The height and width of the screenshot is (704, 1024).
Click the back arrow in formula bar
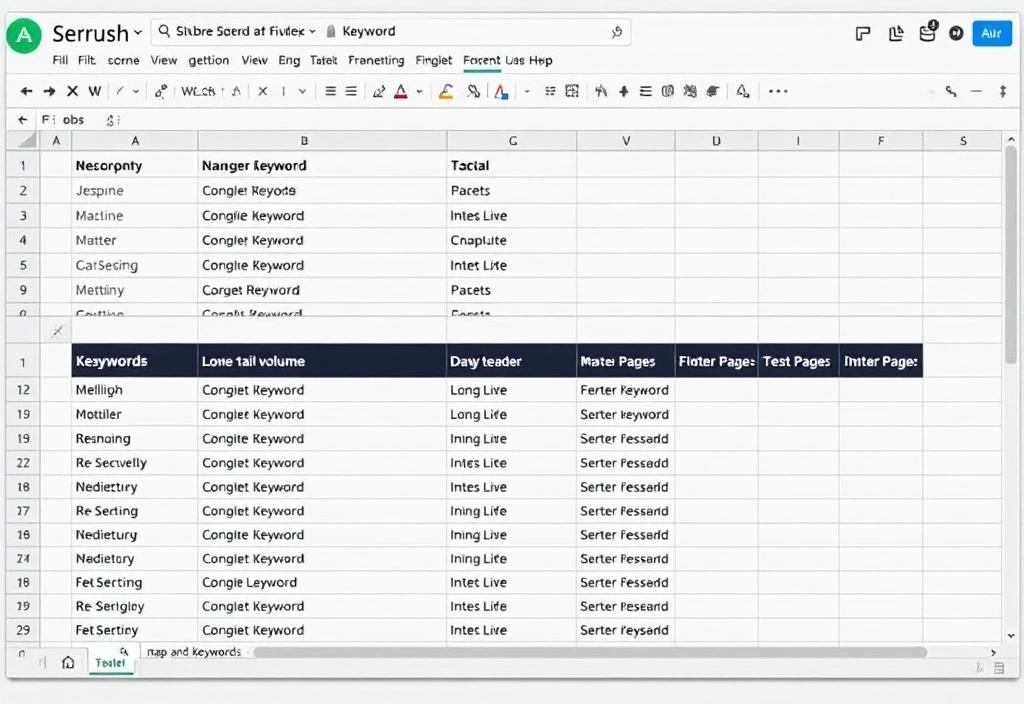23,120
